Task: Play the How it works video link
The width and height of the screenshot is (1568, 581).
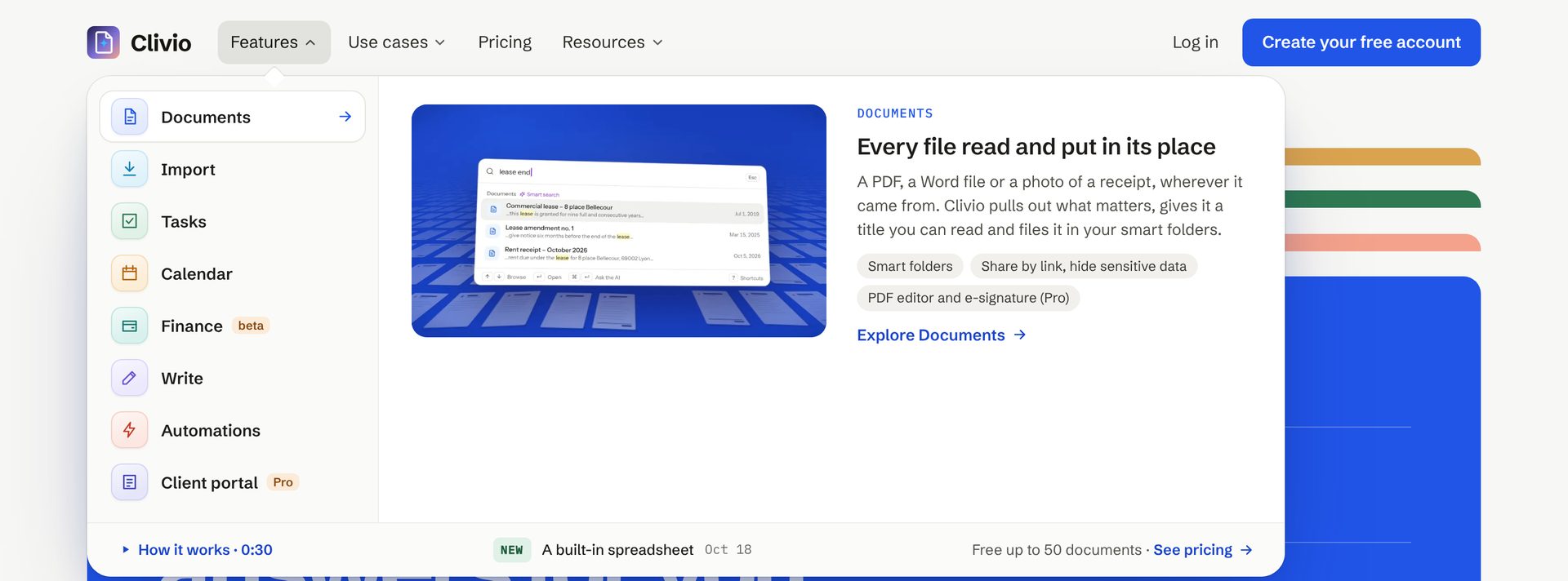Action: 197,550
